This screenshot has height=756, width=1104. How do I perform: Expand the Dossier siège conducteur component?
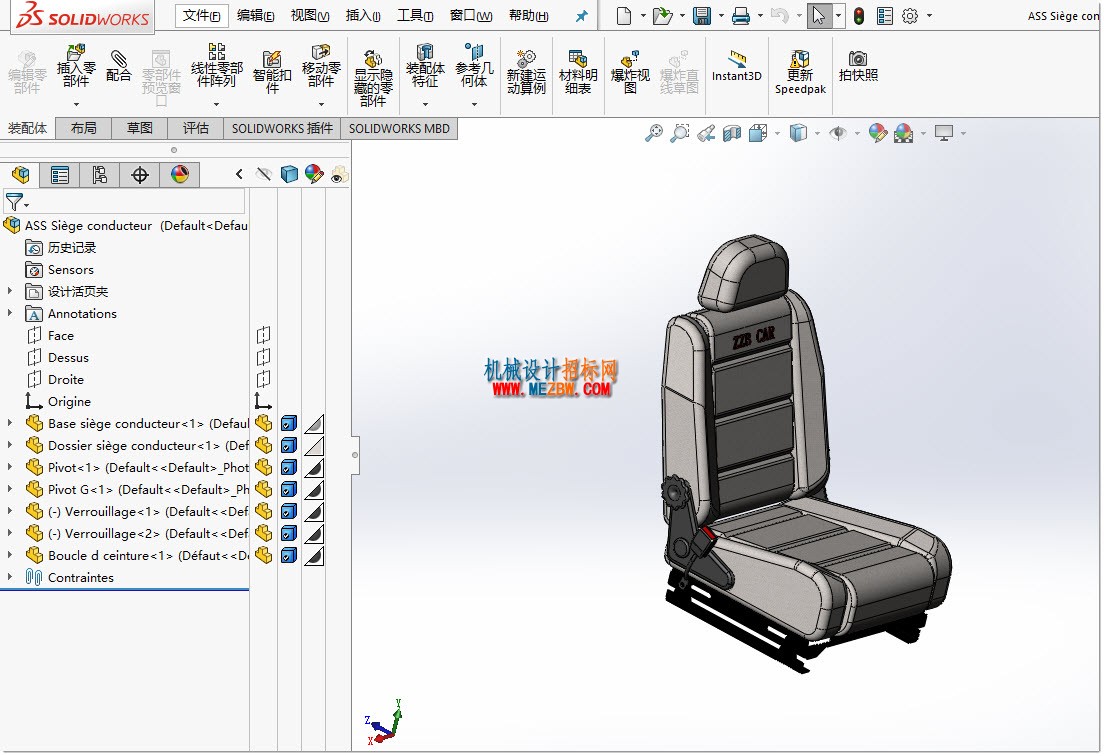[x=10, y=445]
